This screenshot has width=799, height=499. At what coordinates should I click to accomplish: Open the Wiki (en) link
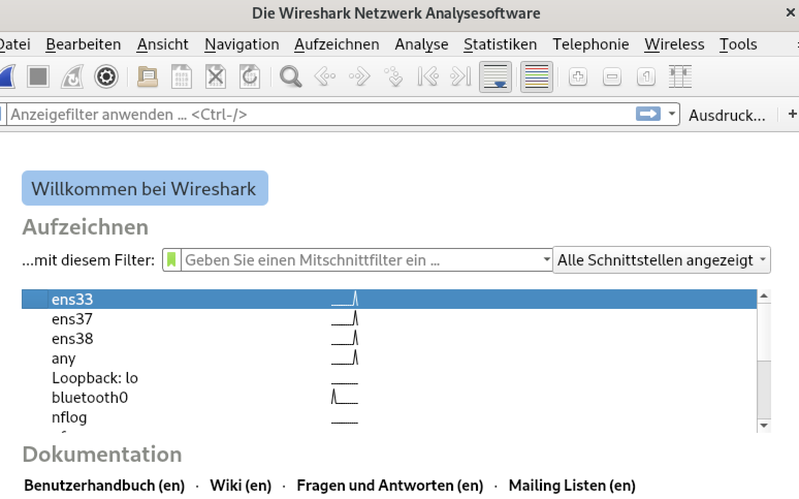241,485
